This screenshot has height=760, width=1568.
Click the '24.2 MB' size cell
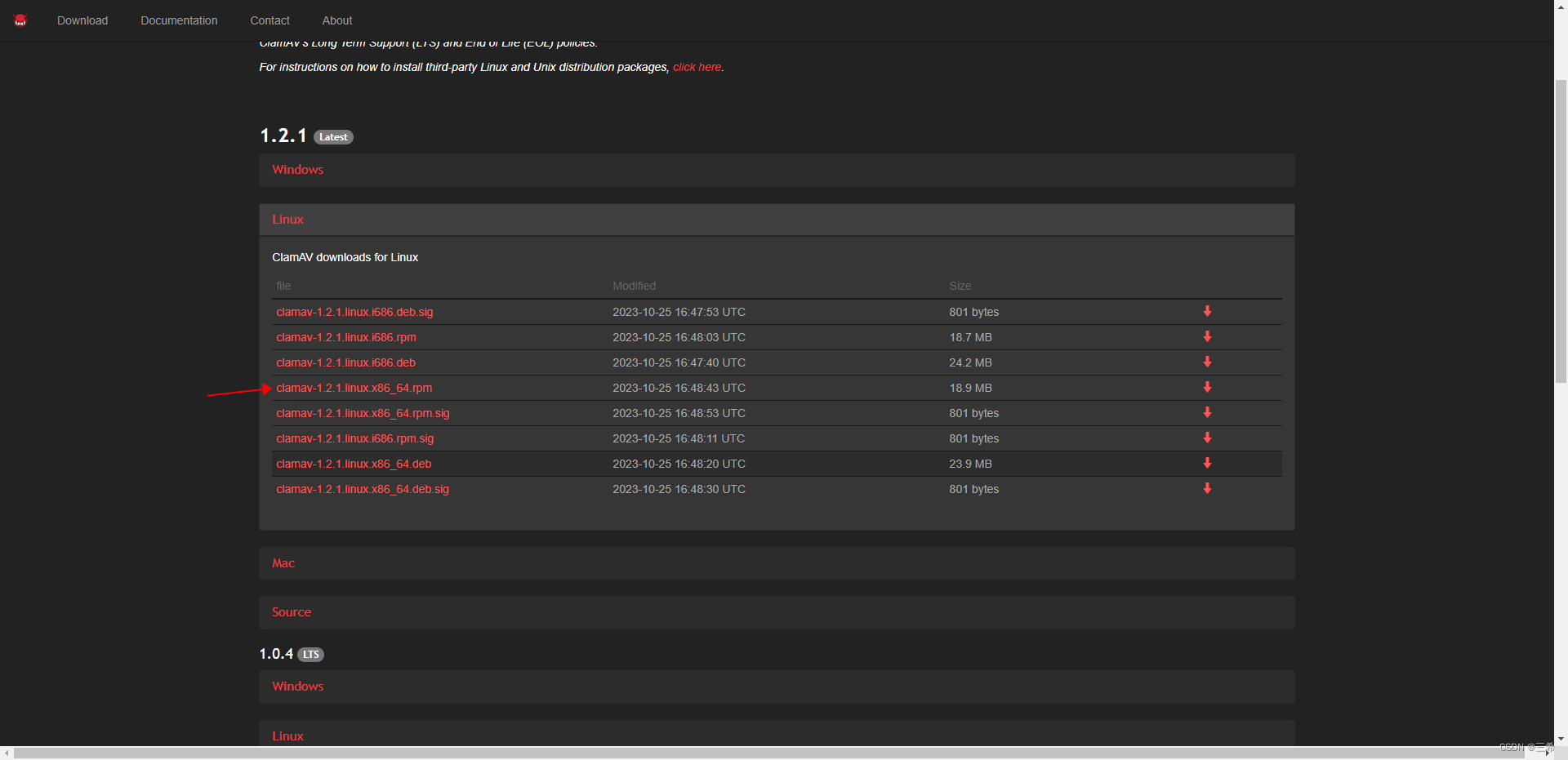coord(970,362)
